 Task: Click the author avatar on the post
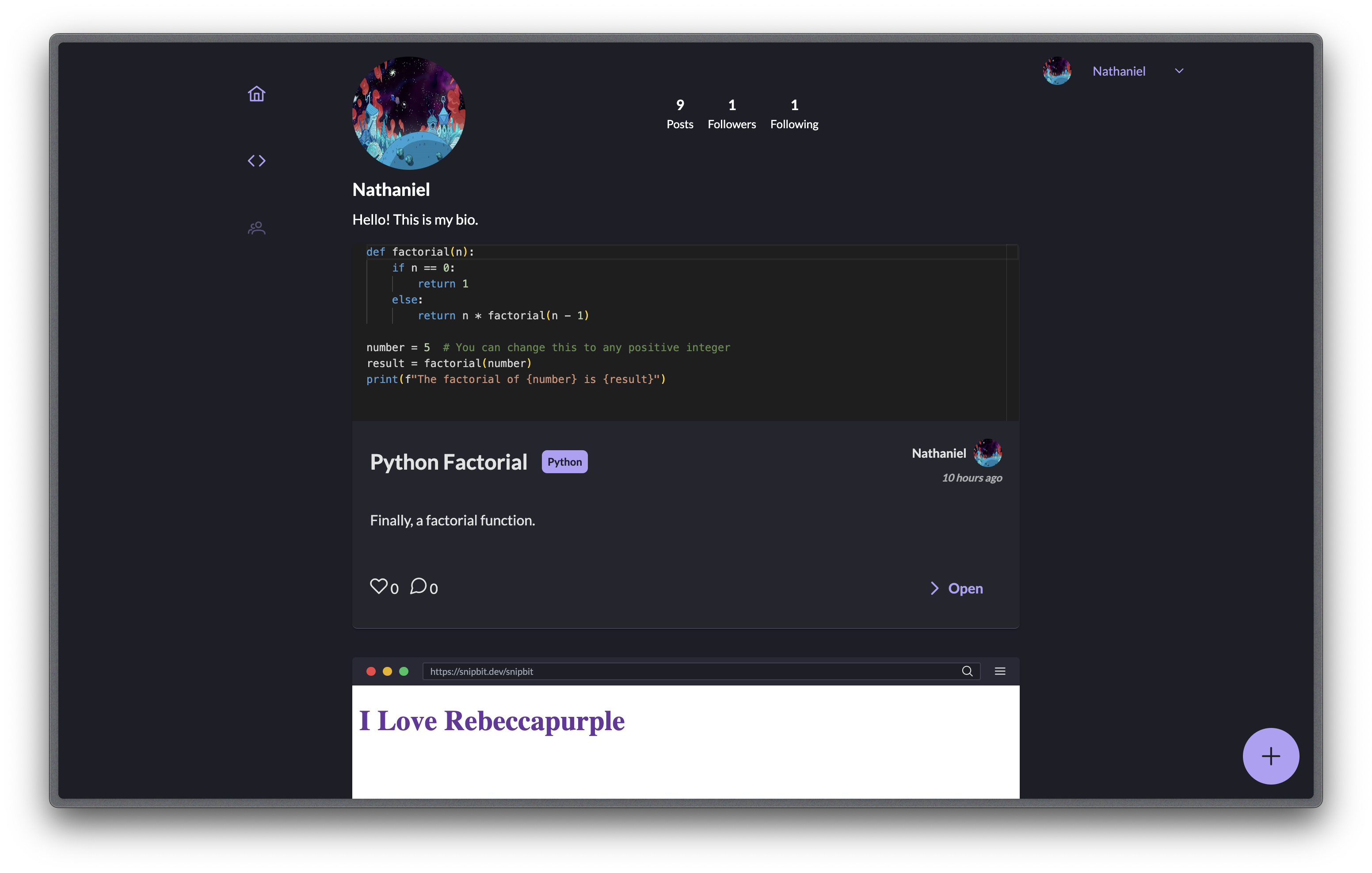point(987,453)
